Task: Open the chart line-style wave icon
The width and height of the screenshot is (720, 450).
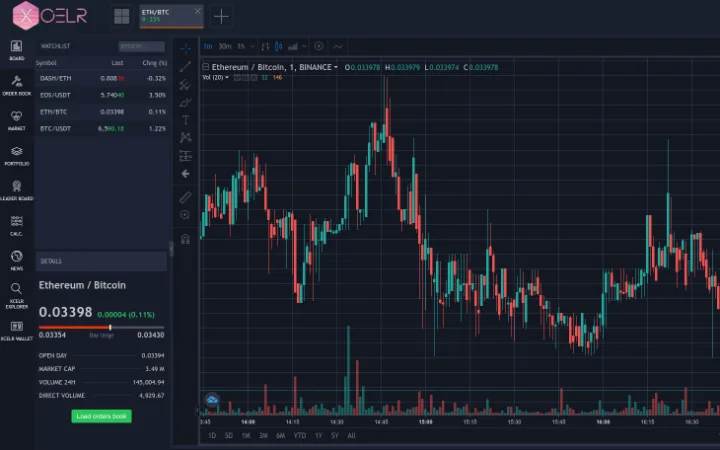Action: click(x=338, y=46)
